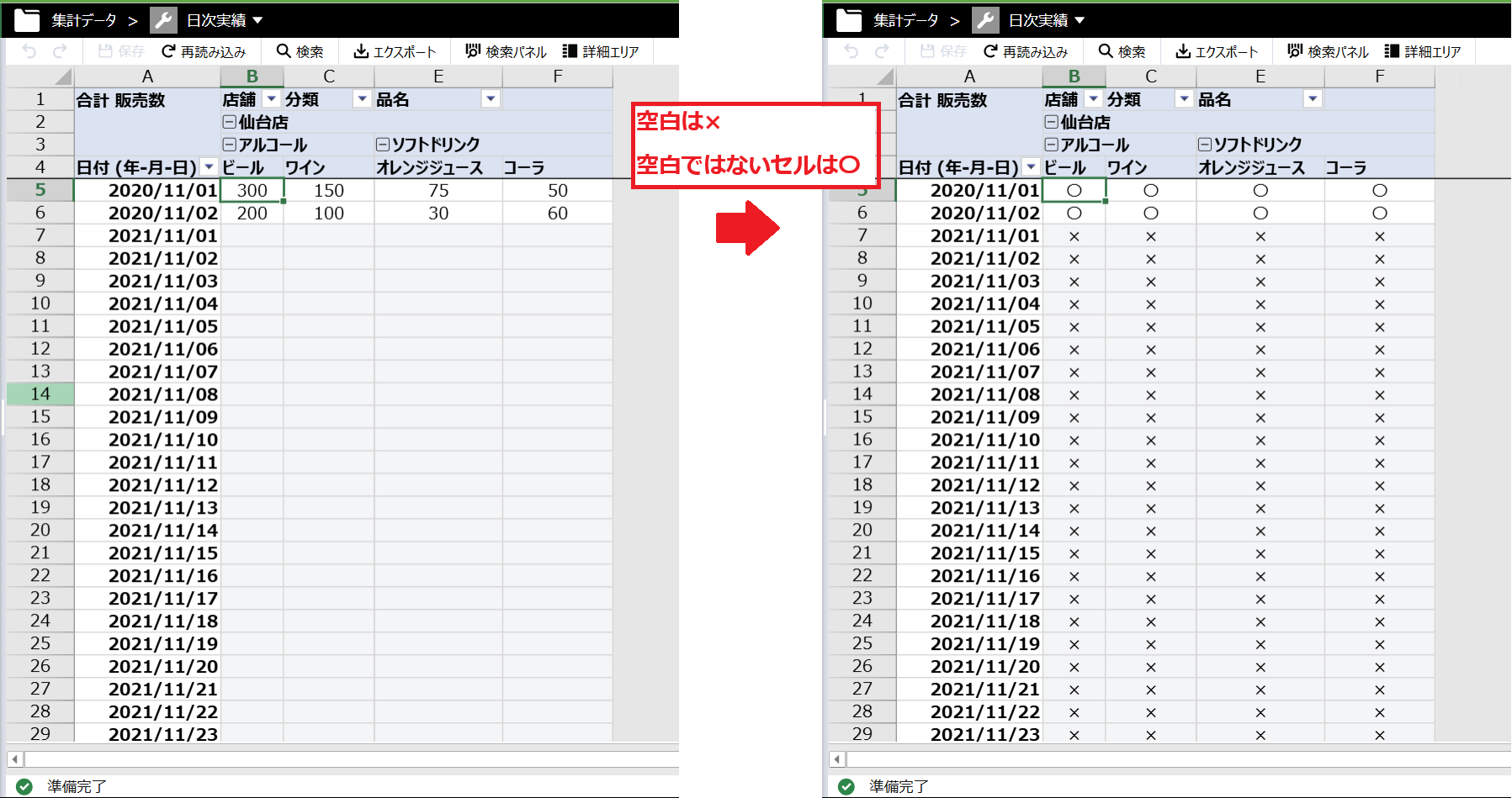Screen dimensions: 1512x798
Task: Open the 日次実績 dropdown in right window
Action: tap(1080, 20)
